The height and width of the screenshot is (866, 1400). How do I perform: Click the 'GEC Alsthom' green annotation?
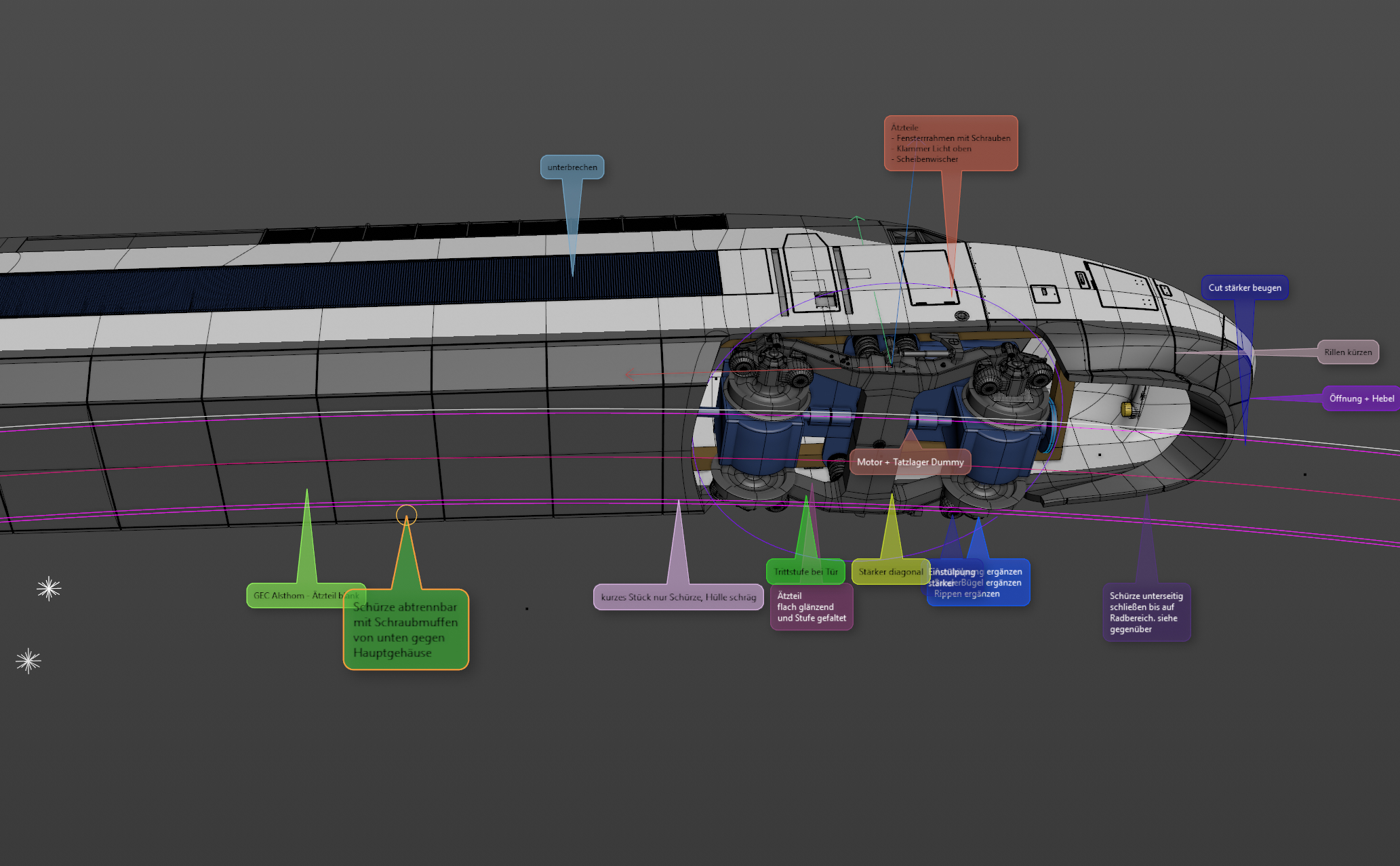(x=295, y=596)
